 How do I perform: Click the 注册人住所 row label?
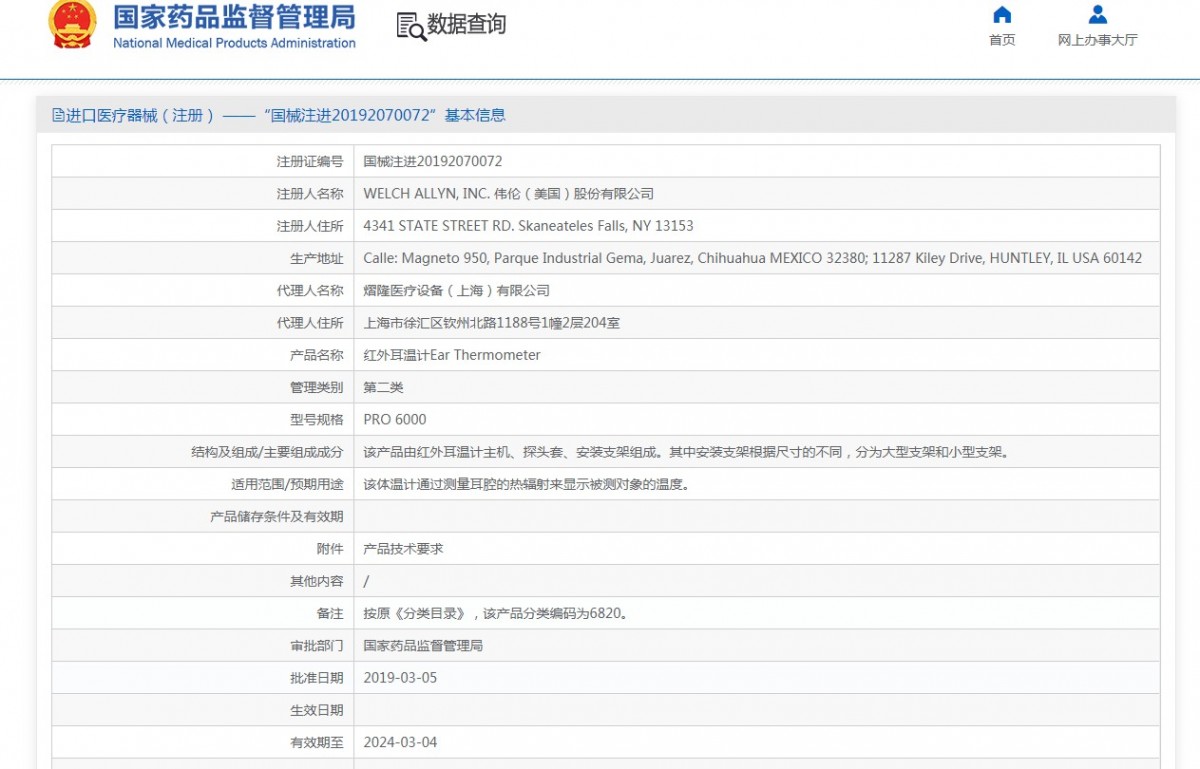(310, 226)
